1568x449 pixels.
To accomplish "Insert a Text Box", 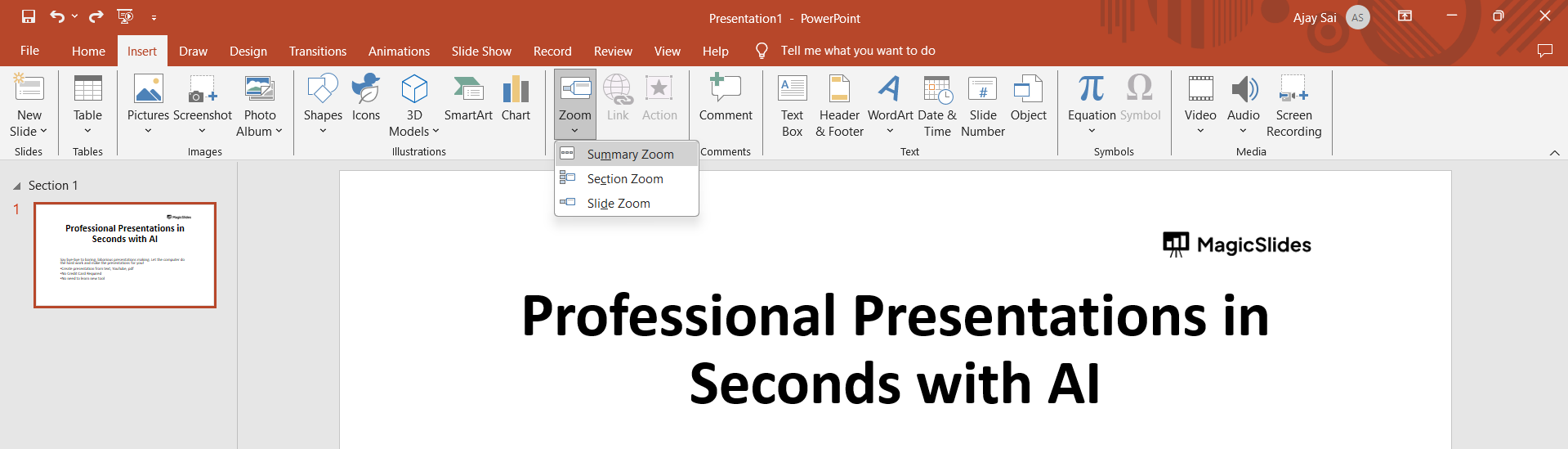I will point(792,105).
